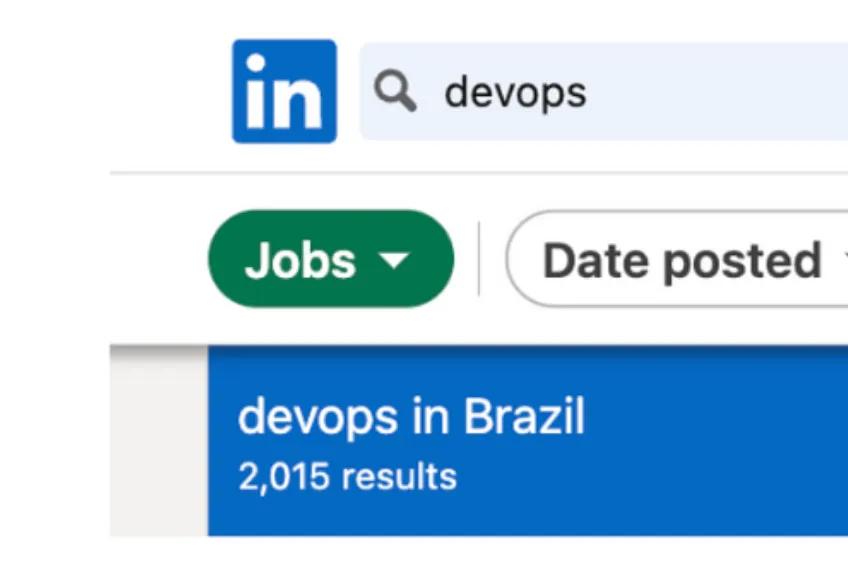Click the "Jobs" label on the green pill
Viewport: 848px width, 576px height.
click(x=300, y=260)
